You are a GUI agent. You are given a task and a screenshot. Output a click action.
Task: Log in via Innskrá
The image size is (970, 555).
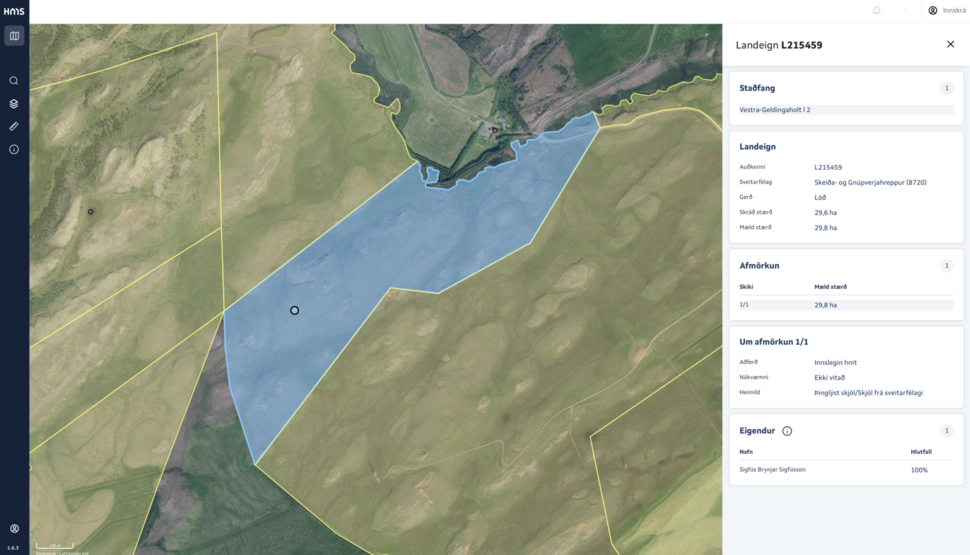947,11
